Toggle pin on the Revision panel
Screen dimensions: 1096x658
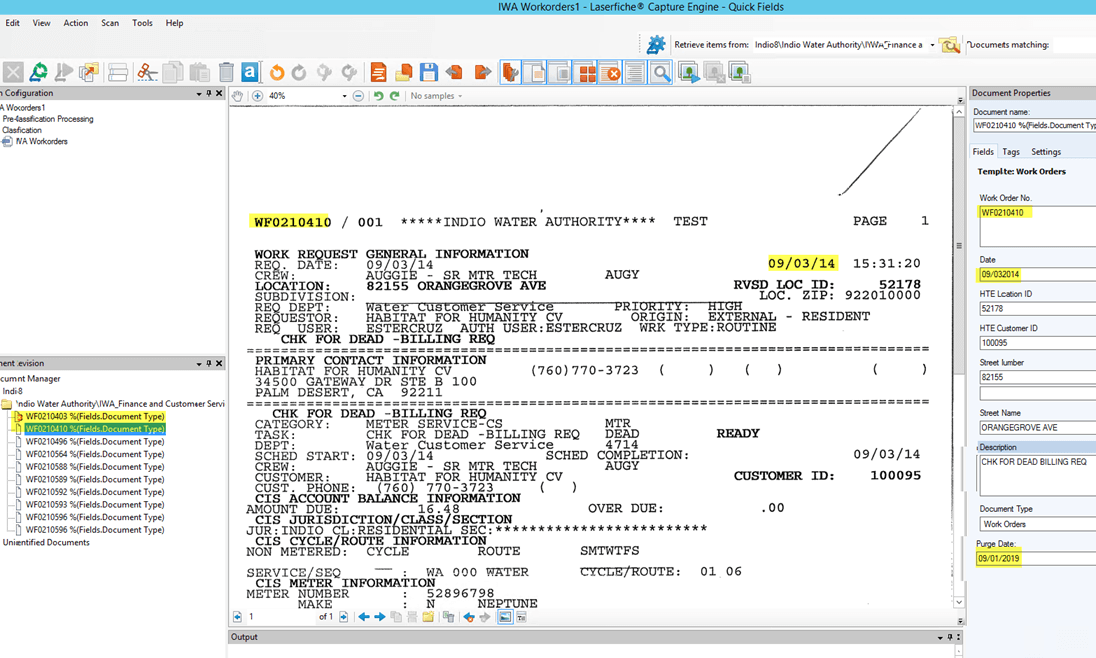click(x=208, y=364)
